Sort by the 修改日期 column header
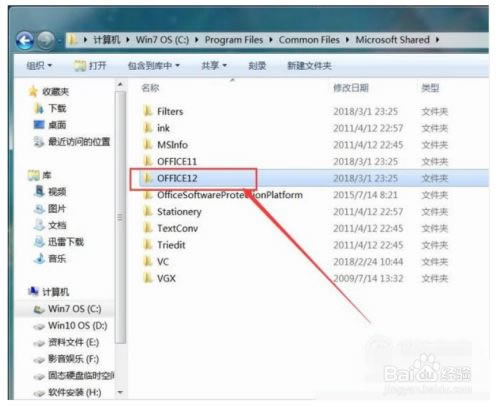Screen dimensions: 500x407 click(351, 88)
